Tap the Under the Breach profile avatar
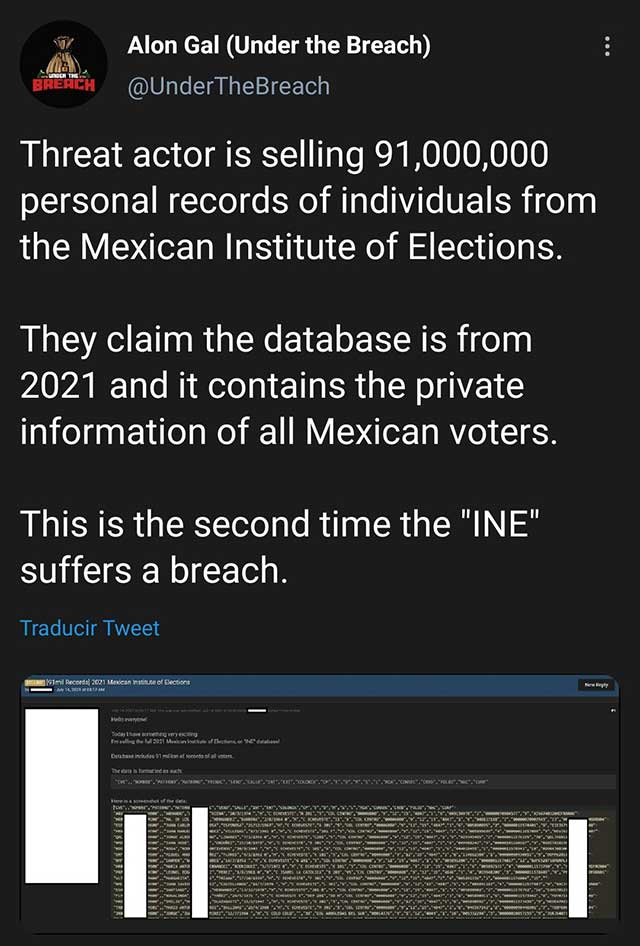The height and width of the screenshot is (946, 640). point(63,65)
